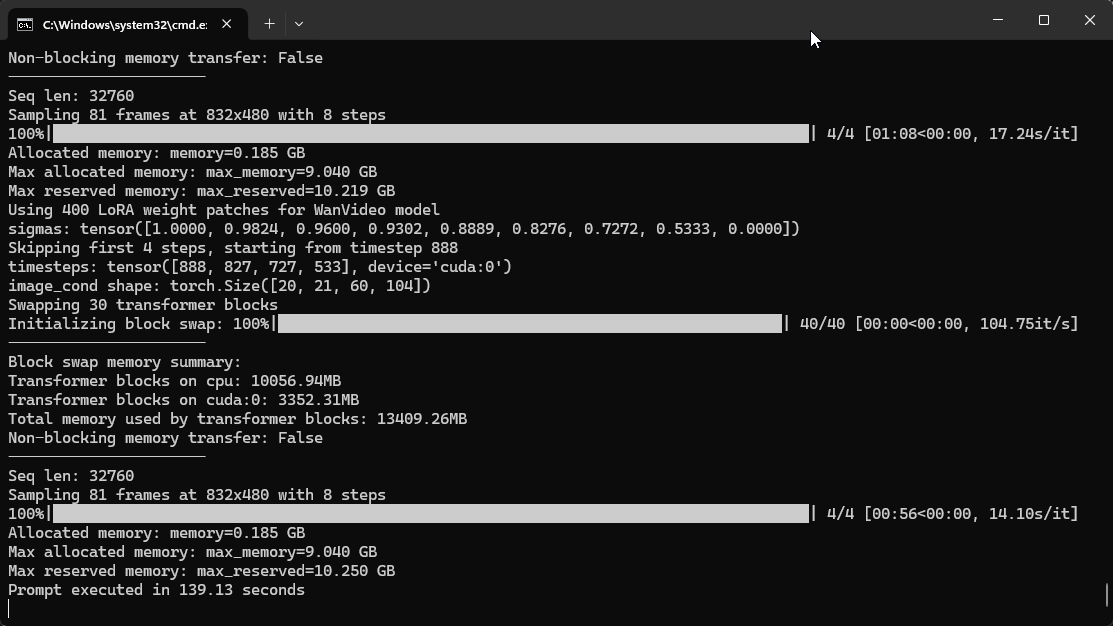
Task: Close the terminal window
Action: point(1090,20)
